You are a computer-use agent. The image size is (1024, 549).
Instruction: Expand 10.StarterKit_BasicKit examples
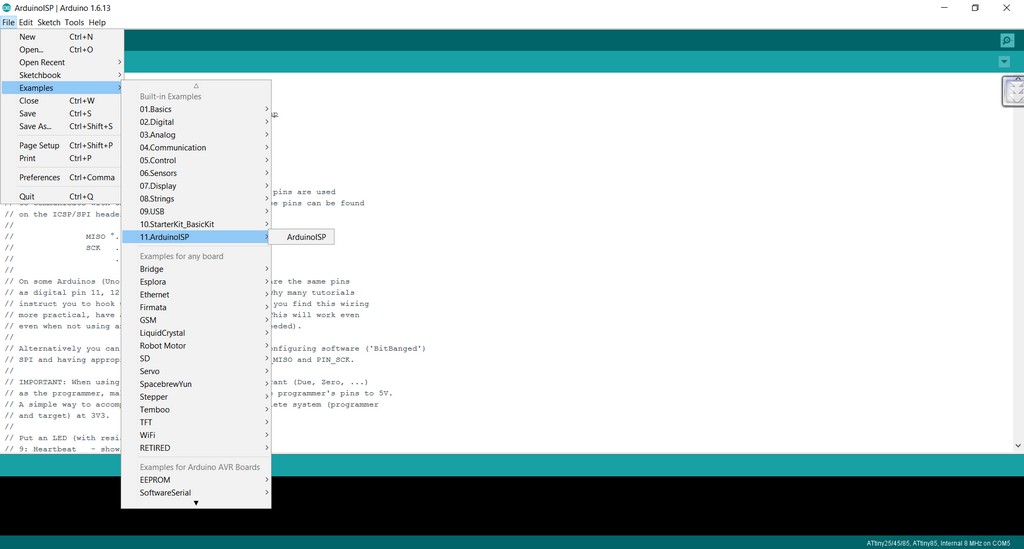(x=196, y=225)
